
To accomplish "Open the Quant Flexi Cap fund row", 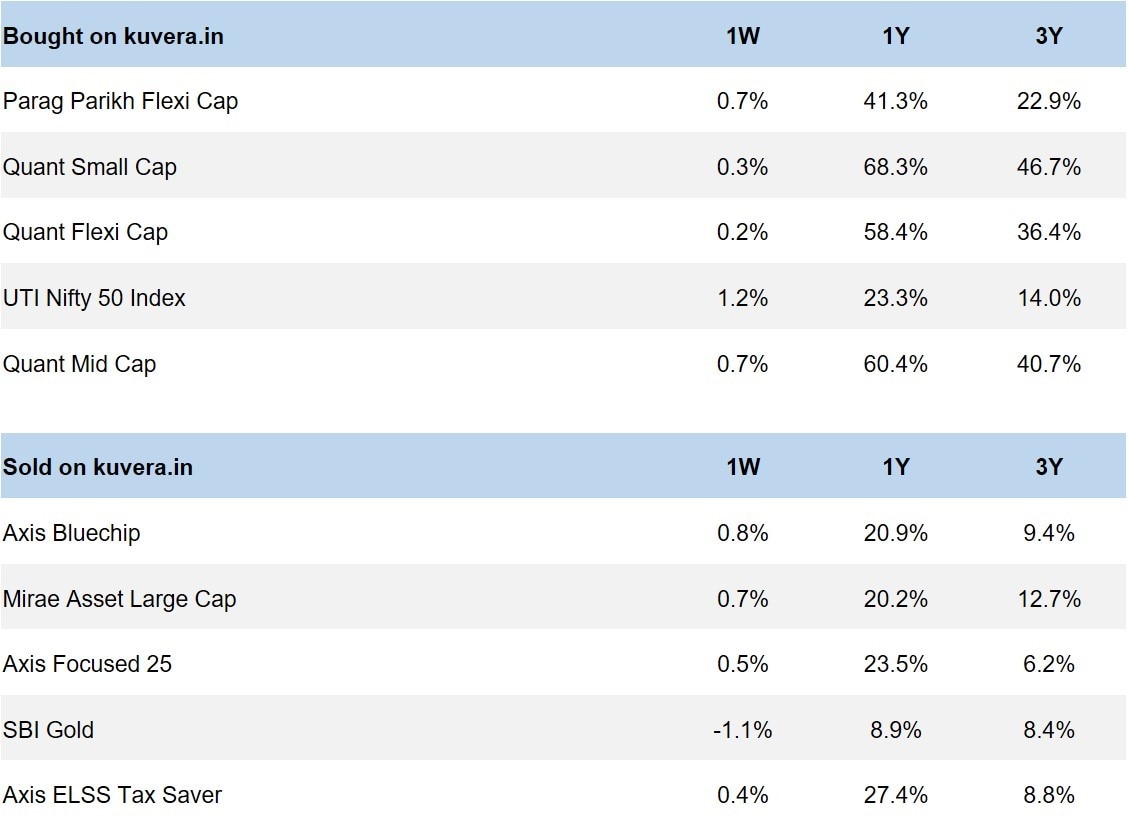I will click(x=85, y=232).
